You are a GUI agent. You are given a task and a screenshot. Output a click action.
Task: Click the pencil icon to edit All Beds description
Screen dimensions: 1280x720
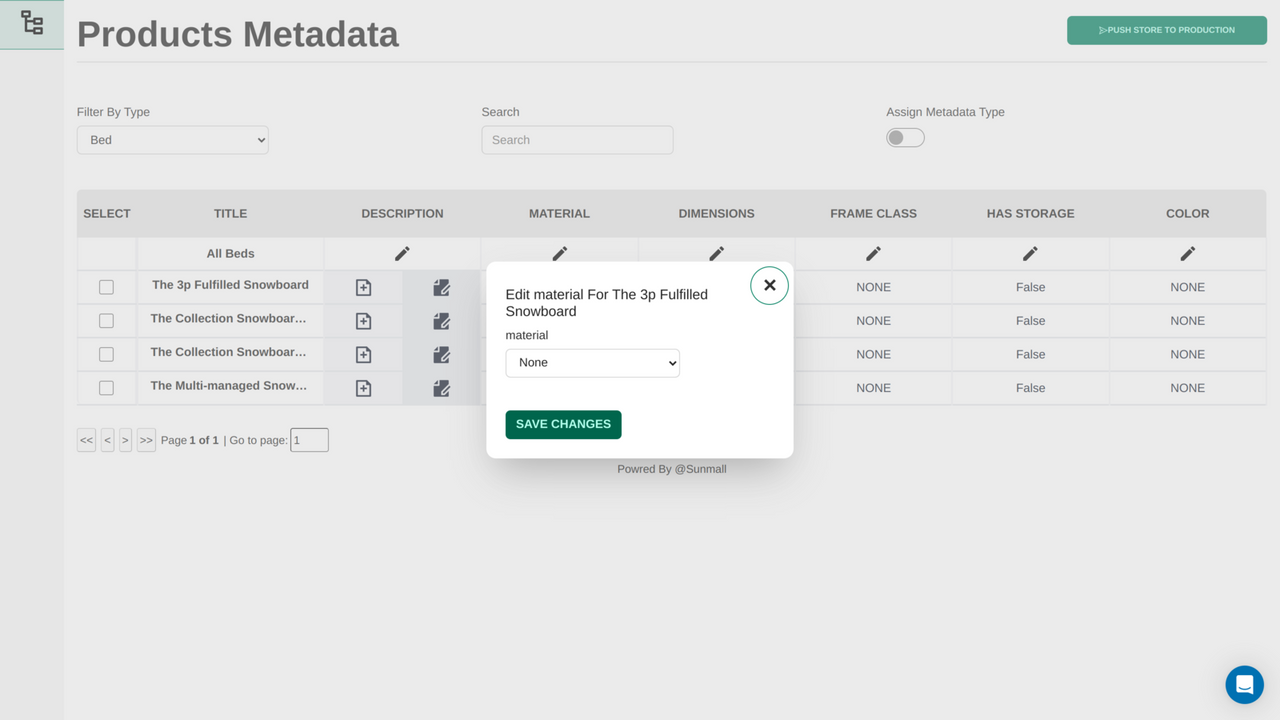[402, 253]
